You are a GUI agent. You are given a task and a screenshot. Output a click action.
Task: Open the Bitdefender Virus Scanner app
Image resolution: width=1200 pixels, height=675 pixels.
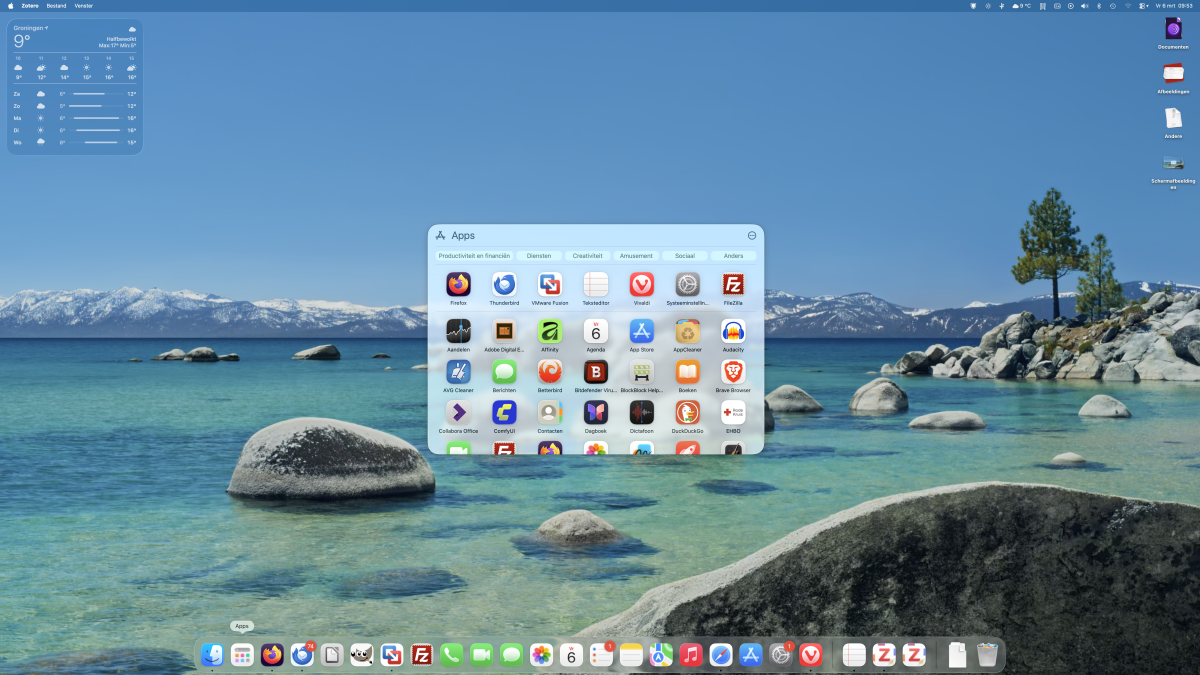click(596, 373)
